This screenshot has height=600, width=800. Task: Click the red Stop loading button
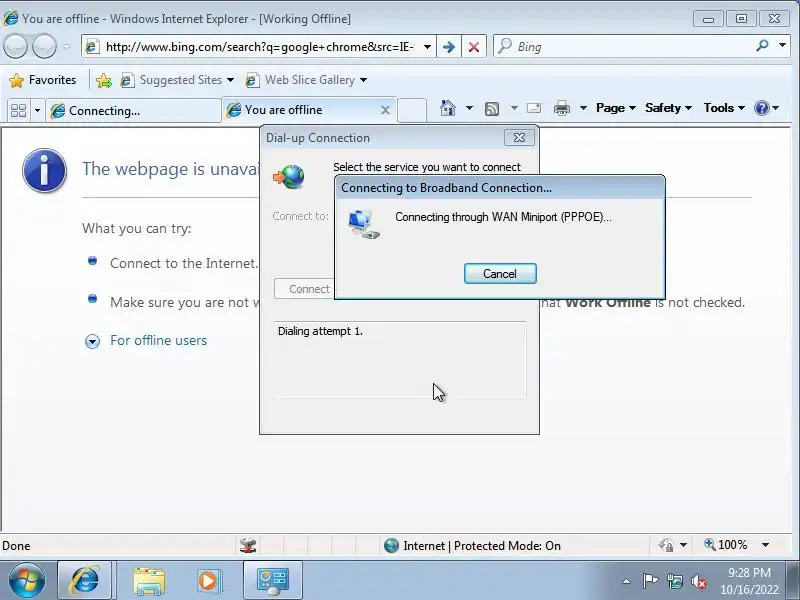474,47
